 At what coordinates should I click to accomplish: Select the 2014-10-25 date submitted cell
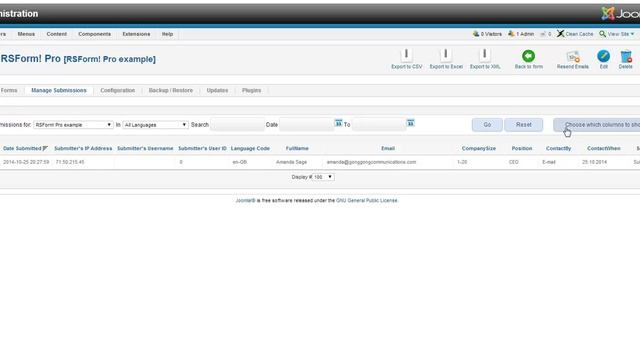pos(26,162)
